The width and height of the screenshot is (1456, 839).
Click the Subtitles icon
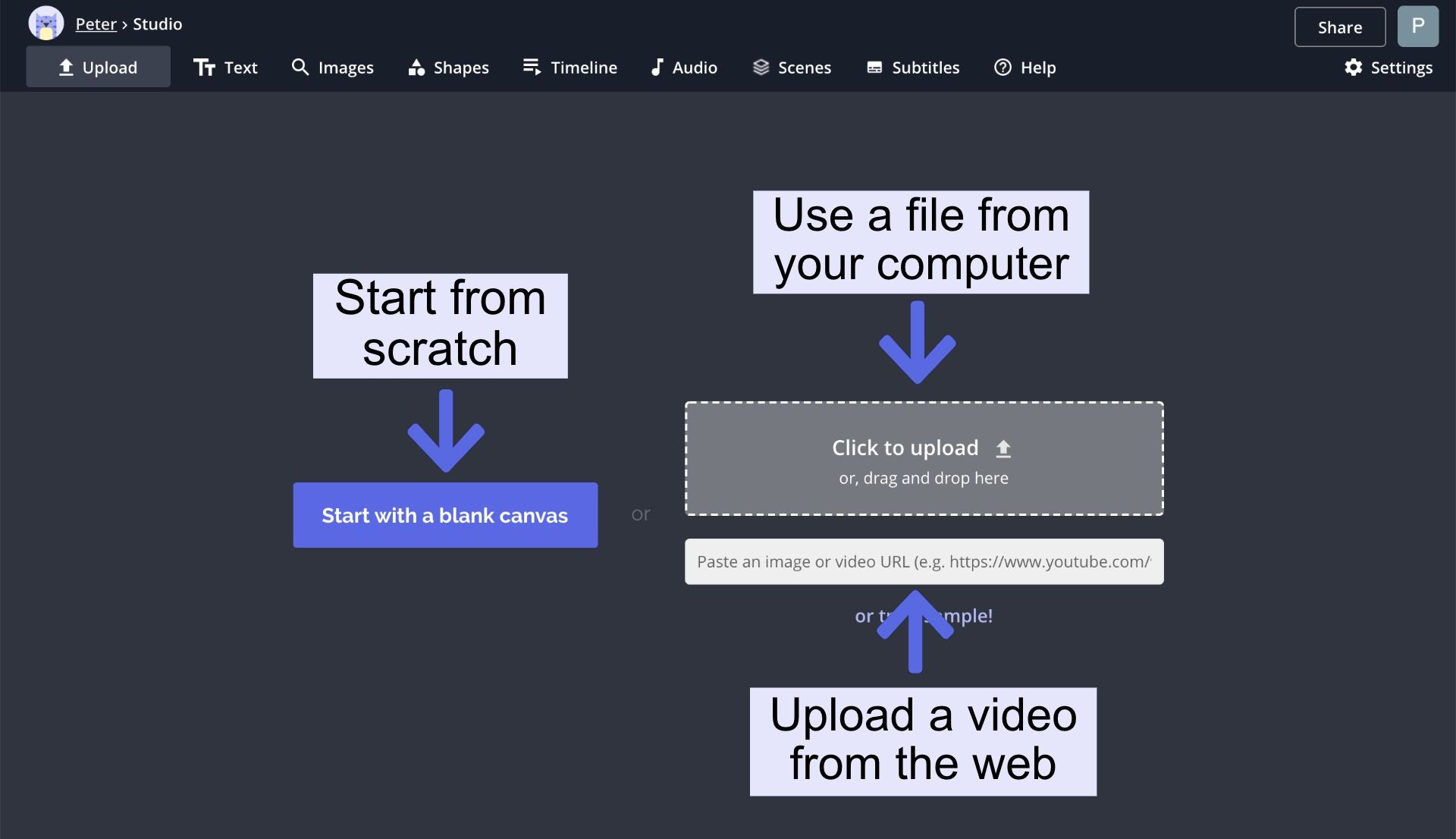tap(874, 68)
